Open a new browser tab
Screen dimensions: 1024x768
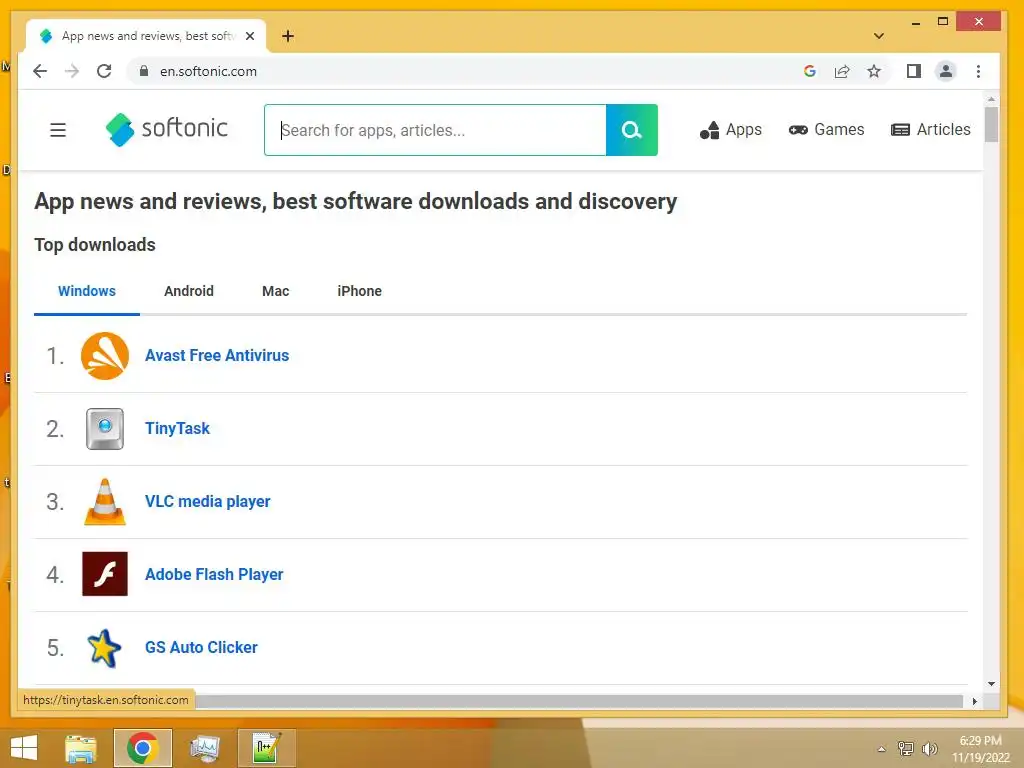288,36
